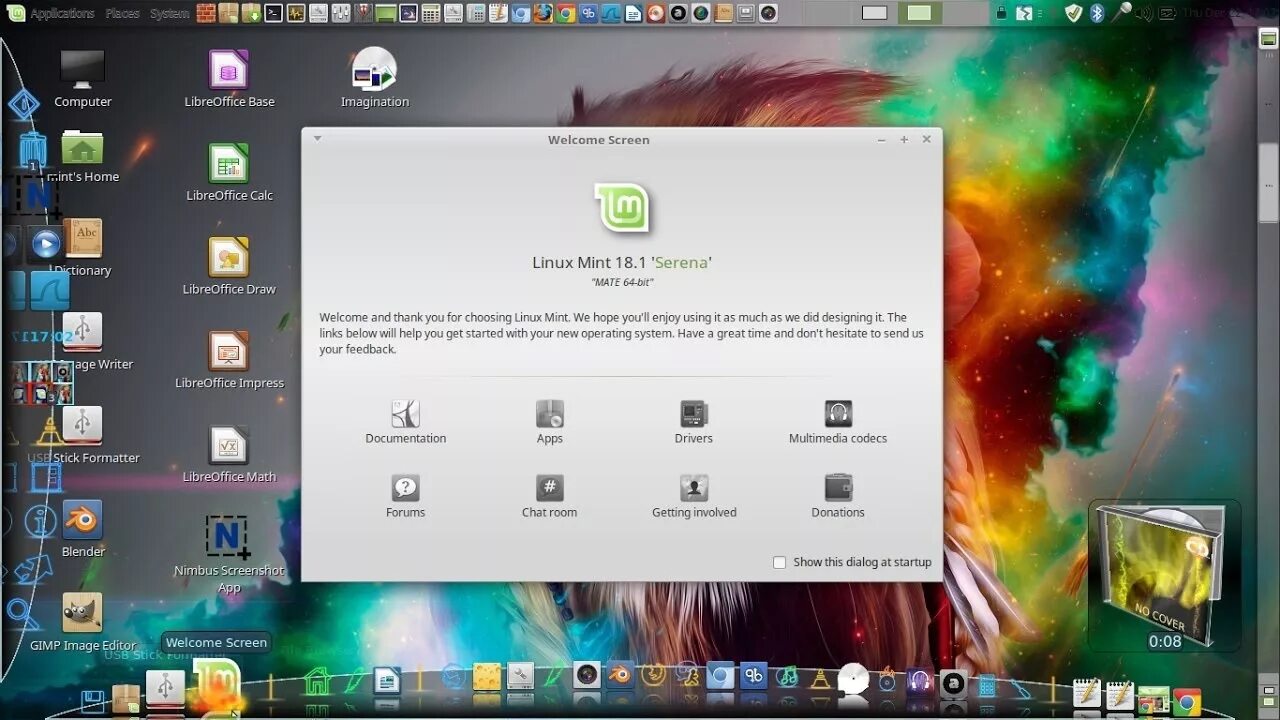This screenshot has width=1280, height=720.
Task: Click the USB stick icon in bottom dock
Action: coord(165,689)
